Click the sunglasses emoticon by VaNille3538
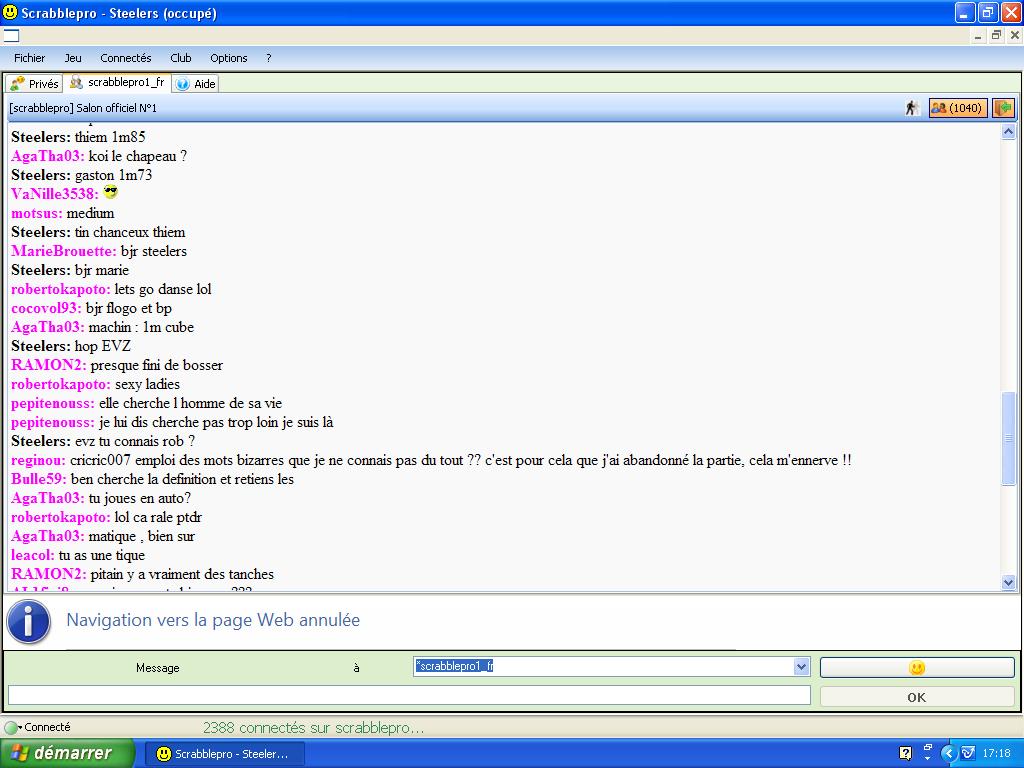The height and width of the screenshot is (768, 1024). (110, 193)
